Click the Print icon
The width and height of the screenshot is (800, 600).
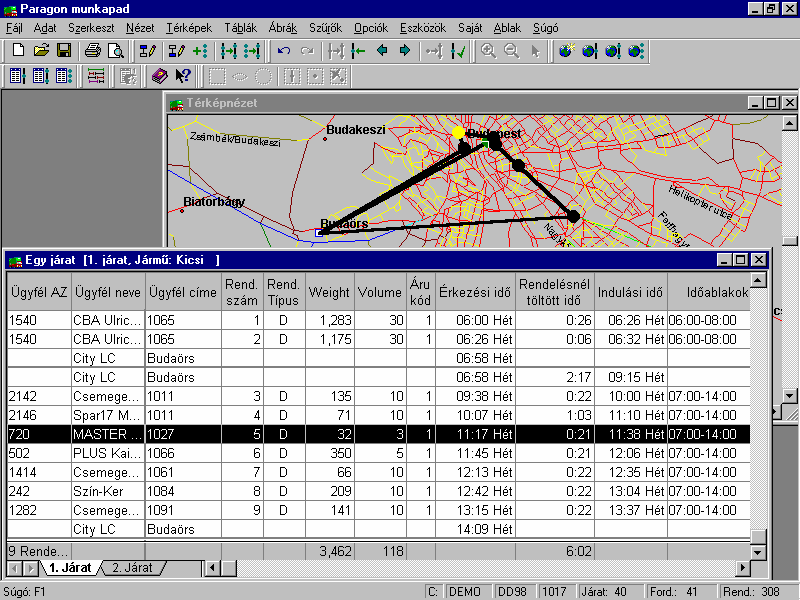coord(93,51)
